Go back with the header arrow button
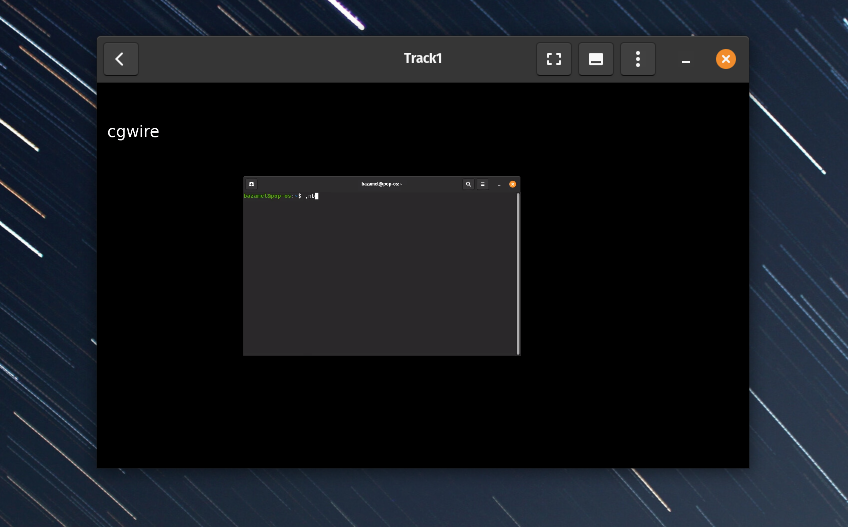 (x=121, y=59)
